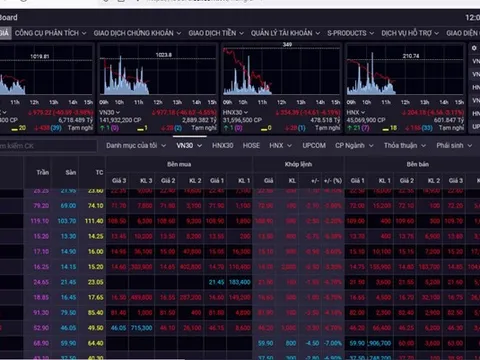
Task: Select the -7.00% change cell
Action: pyautogui.click(x=333, y=343)
